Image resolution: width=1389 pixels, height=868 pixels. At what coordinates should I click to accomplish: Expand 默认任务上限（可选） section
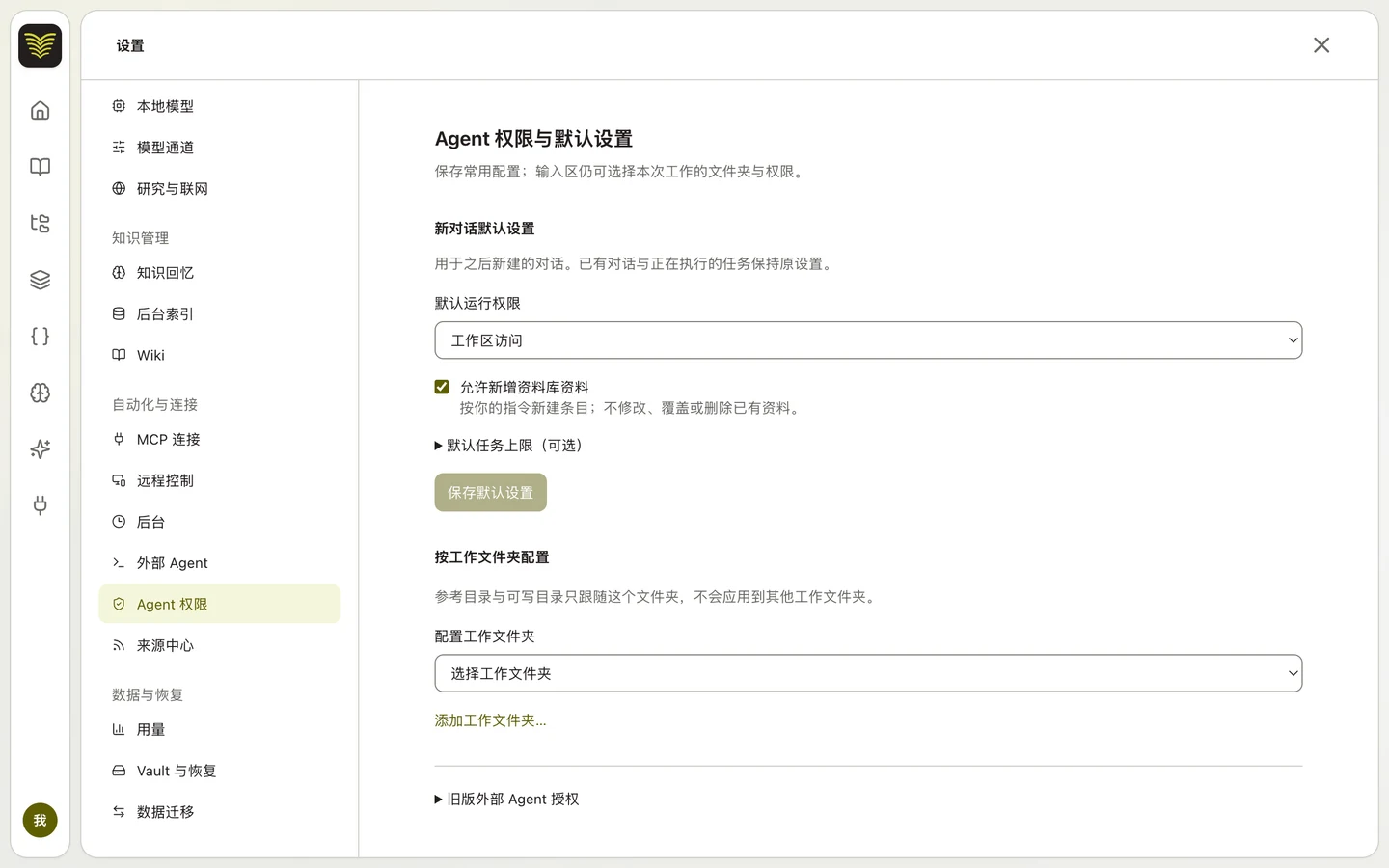(508, 446)
